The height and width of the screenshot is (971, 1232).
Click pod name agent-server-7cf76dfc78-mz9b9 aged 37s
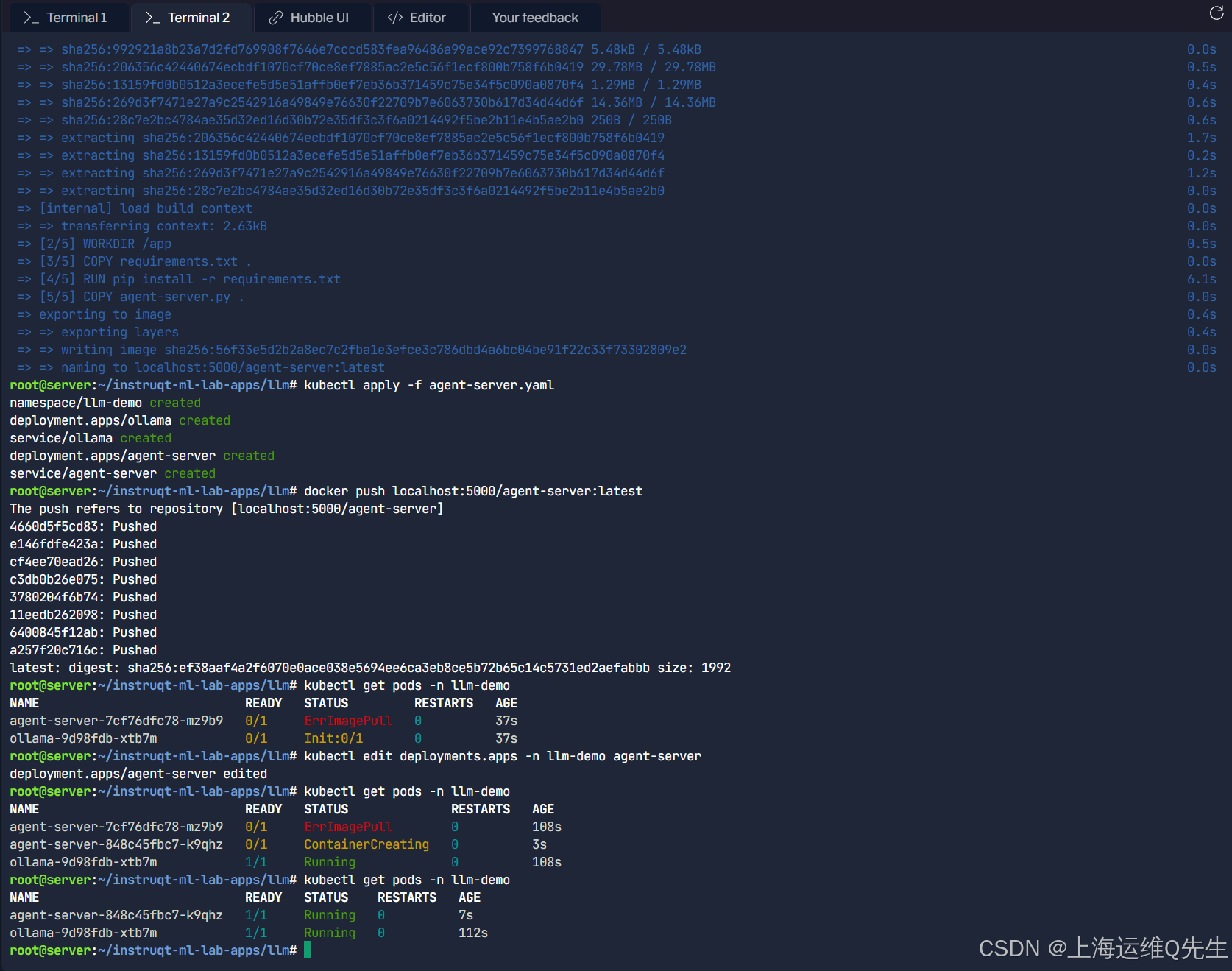click(x=116, y=721)
